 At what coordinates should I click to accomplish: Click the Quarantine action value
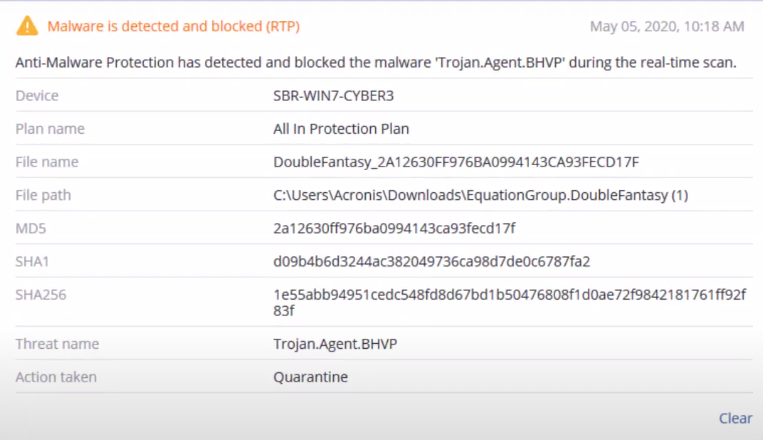(310, 377)
